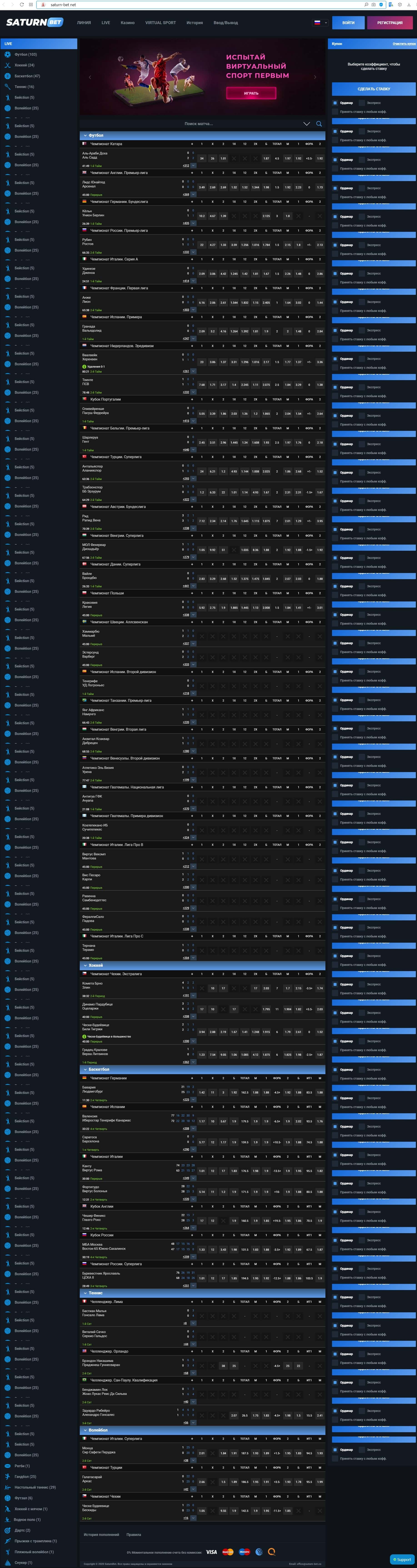The height and width of the screenshot is (1568, 417).
Task: Click the Maestro payment icon in footer
Action: point(244,1552)
